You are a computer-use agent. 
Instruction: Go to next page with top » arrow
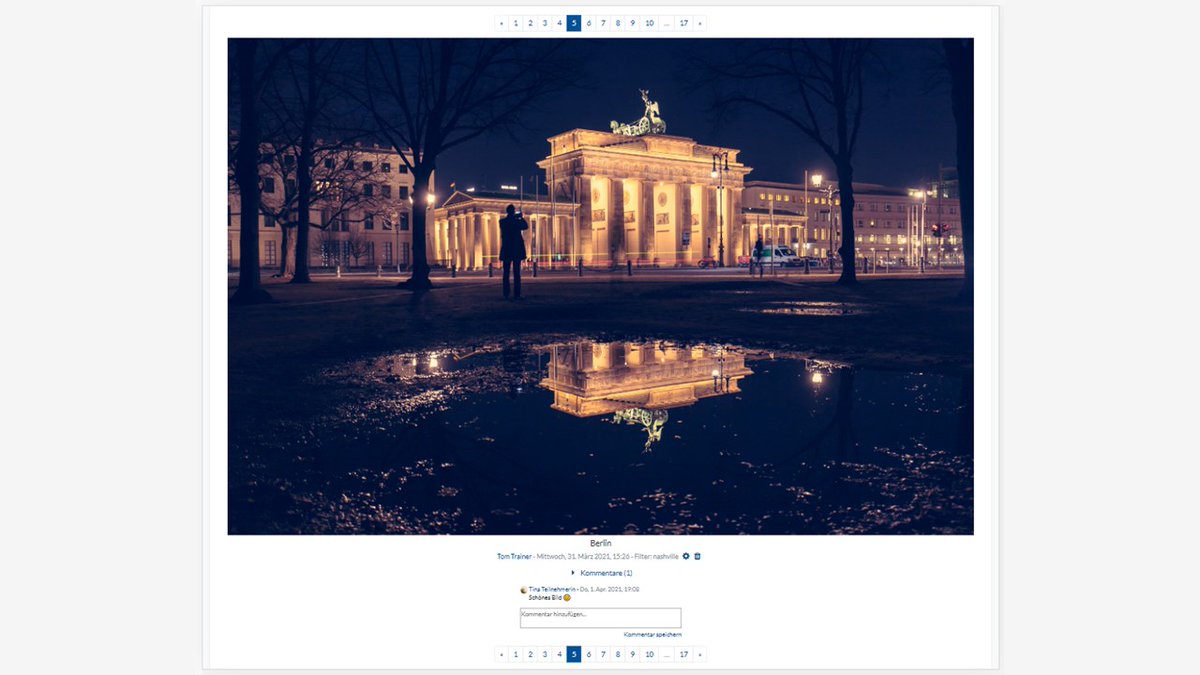pyautogui.click(x=700, y=23)
